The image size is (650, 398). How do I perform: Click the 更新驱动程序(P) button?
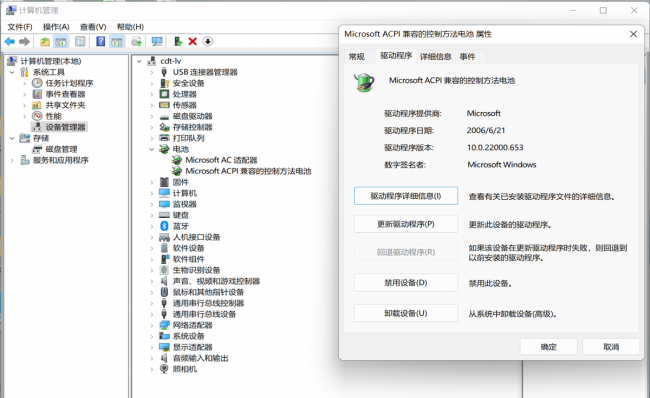(x=406, y=224)
